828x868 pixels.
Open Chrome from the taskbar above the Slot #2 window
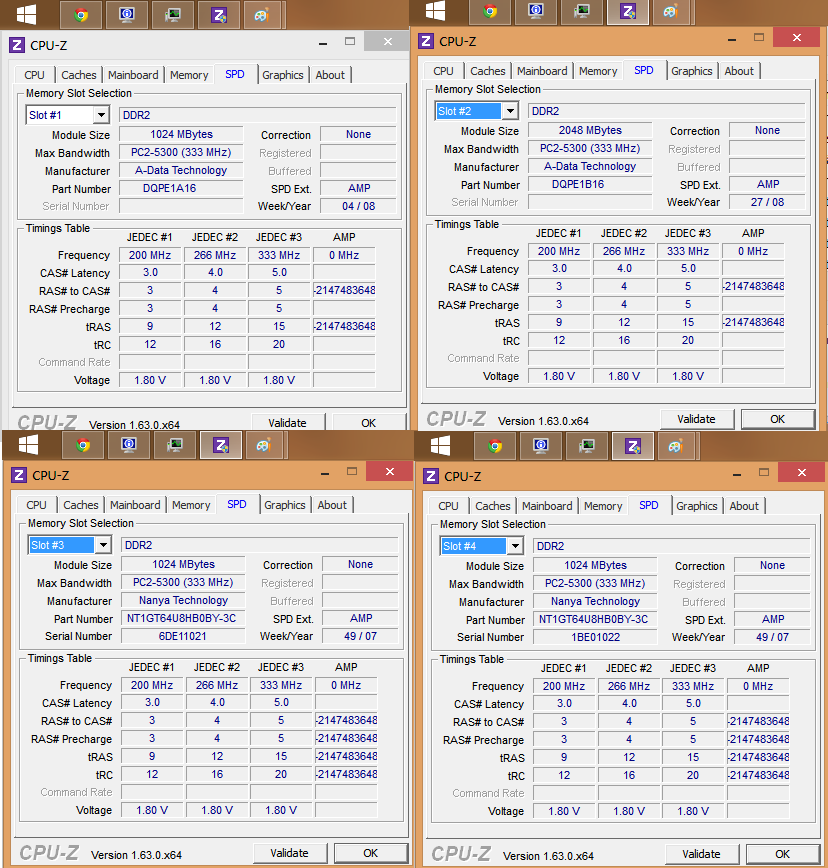[x=490, y=11]
